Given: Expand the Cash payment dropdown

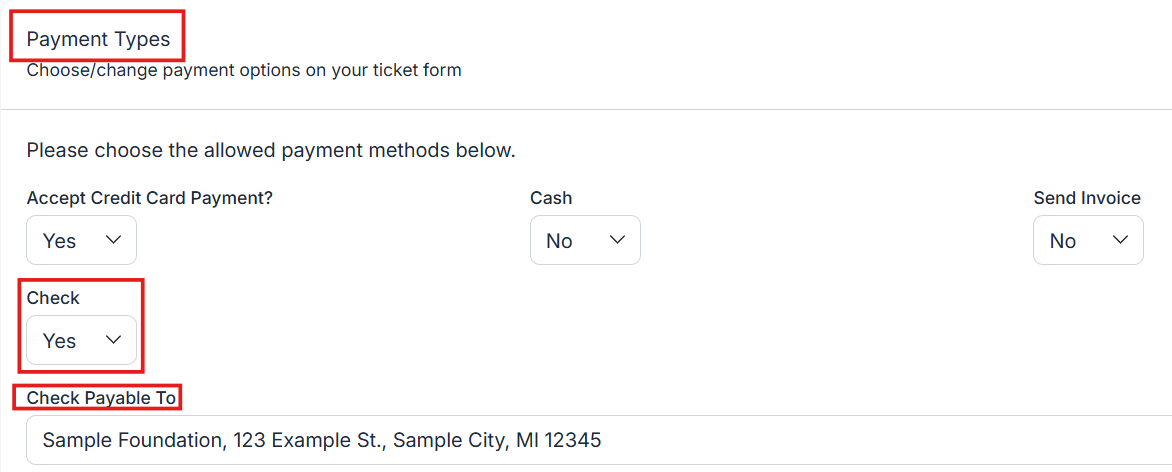Looking at the screenshot, I should coord(585,240).
